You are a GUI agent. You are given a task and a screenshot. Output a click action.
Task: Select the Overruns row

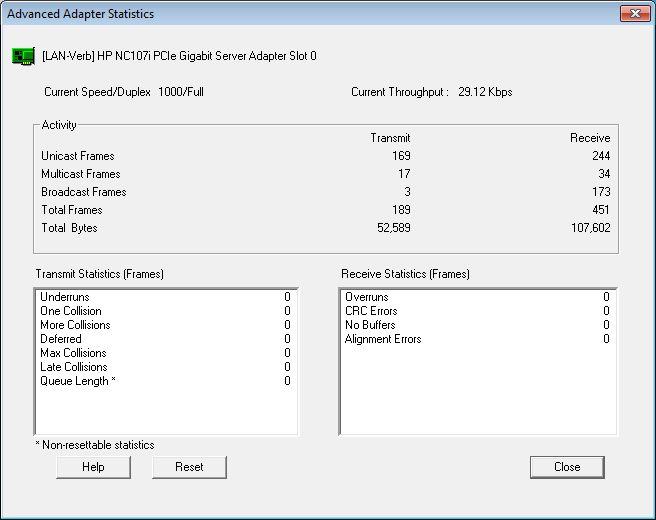pos(477,297)
